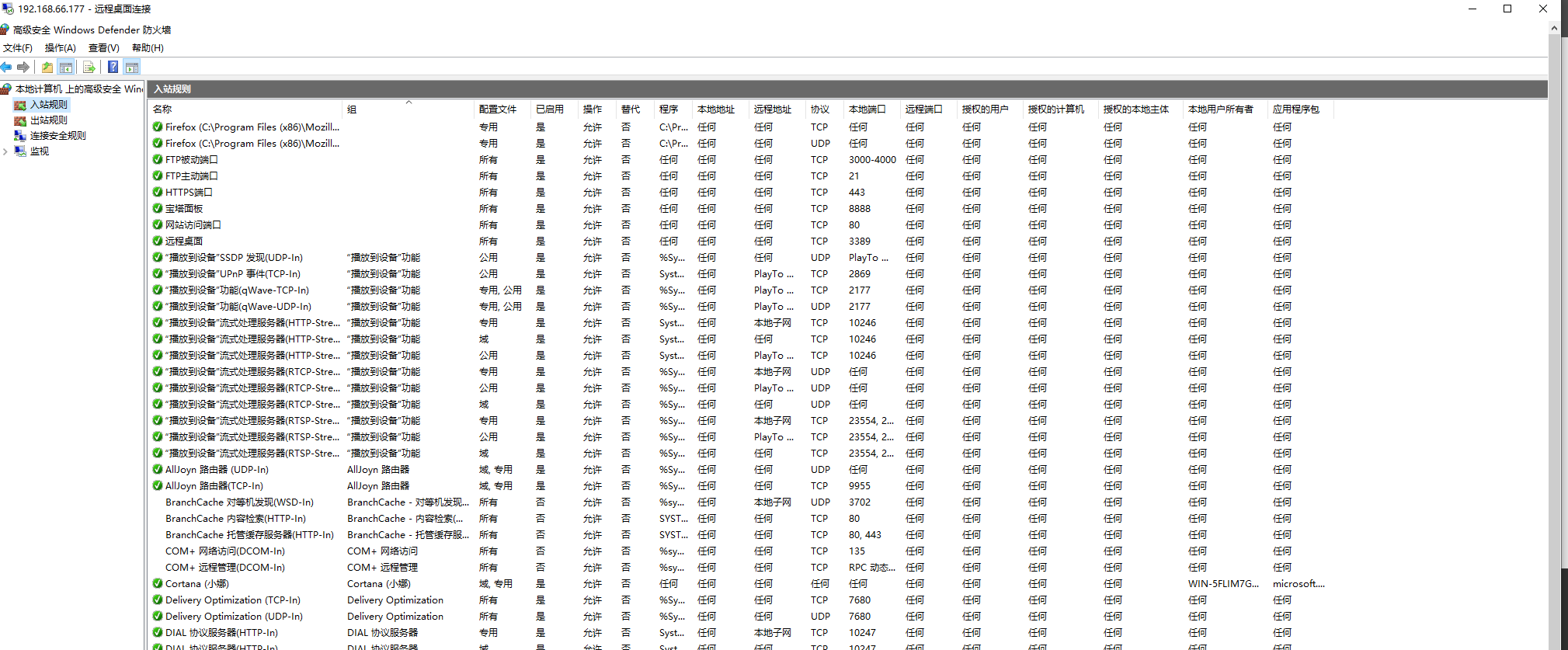Click the 监视 monitor icon in the tree

[20, 151]
